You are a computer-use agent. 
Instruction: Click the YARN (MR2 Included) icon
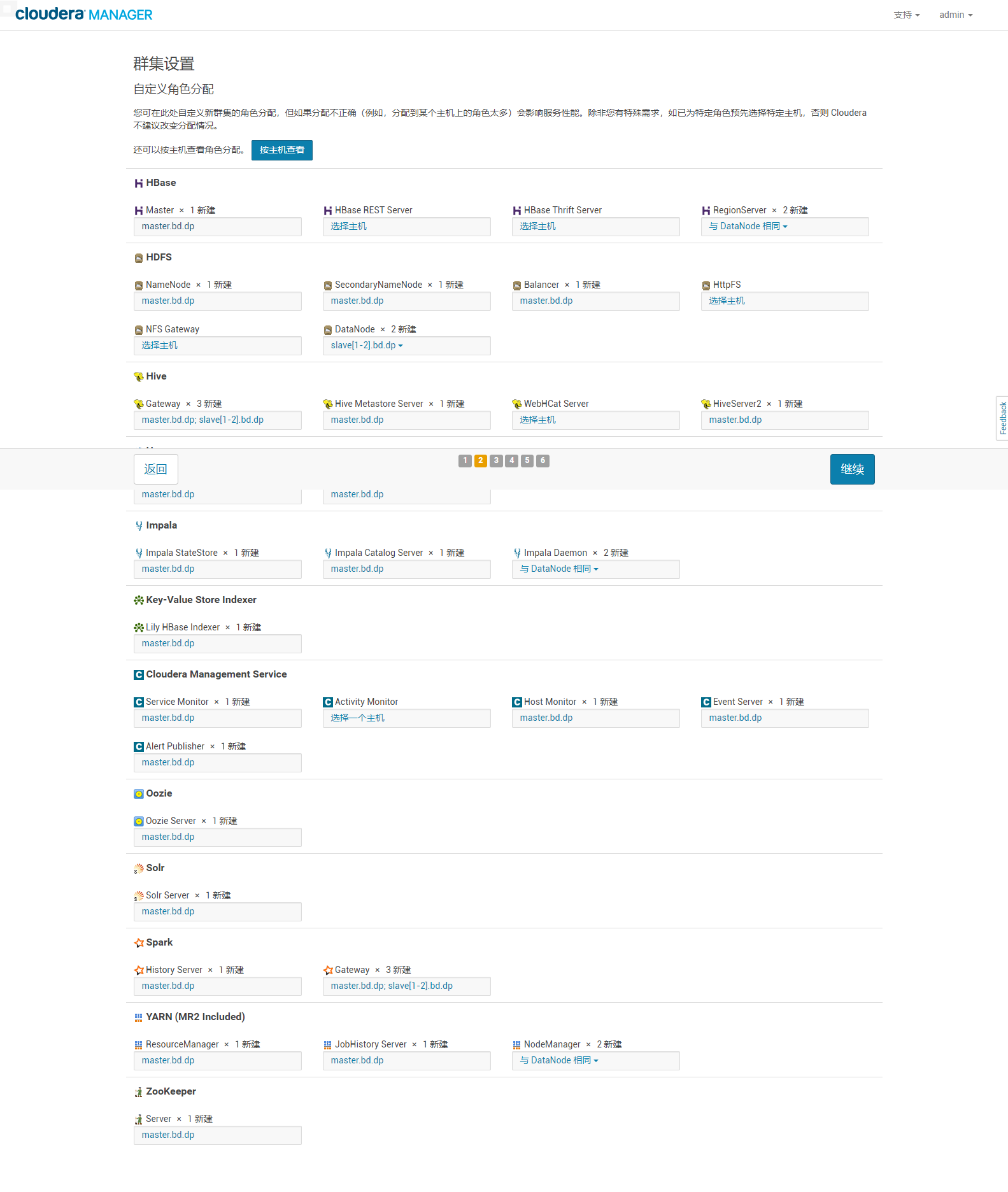[138, 1018]
